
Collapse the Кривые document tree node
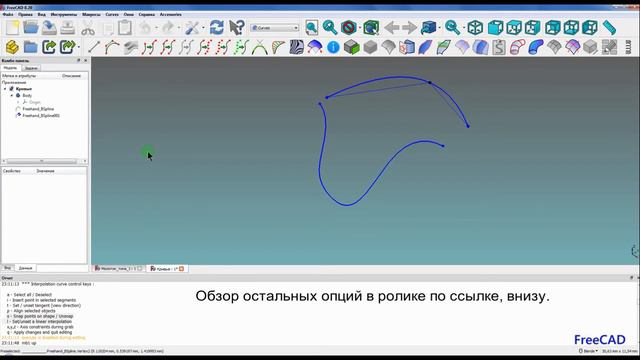coord(5,89)
